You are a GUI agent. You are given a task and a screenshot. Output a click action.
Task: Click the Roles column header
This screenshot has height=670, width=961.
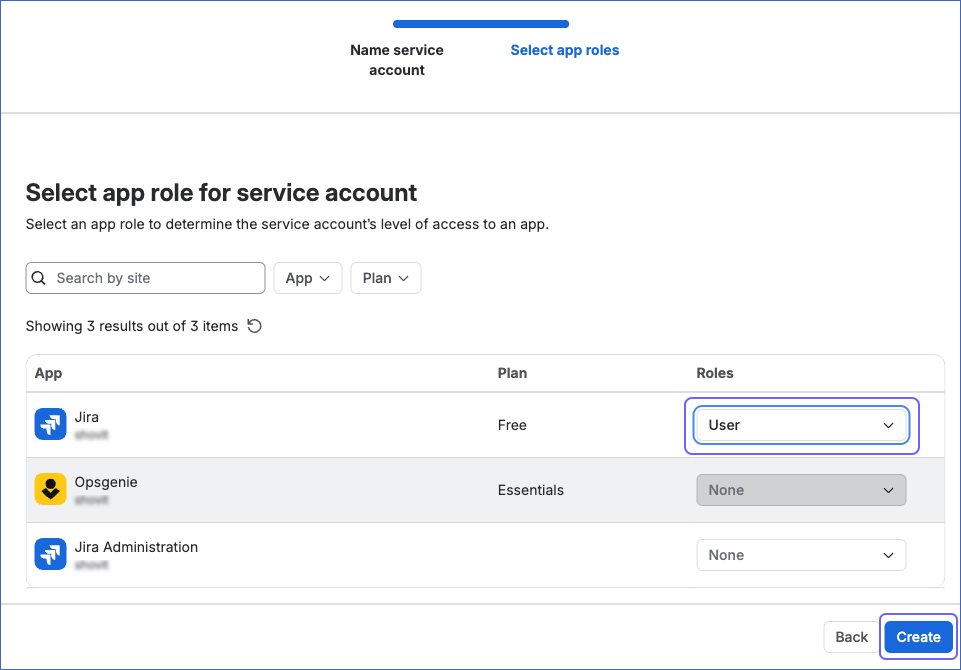tap(715, 373)
